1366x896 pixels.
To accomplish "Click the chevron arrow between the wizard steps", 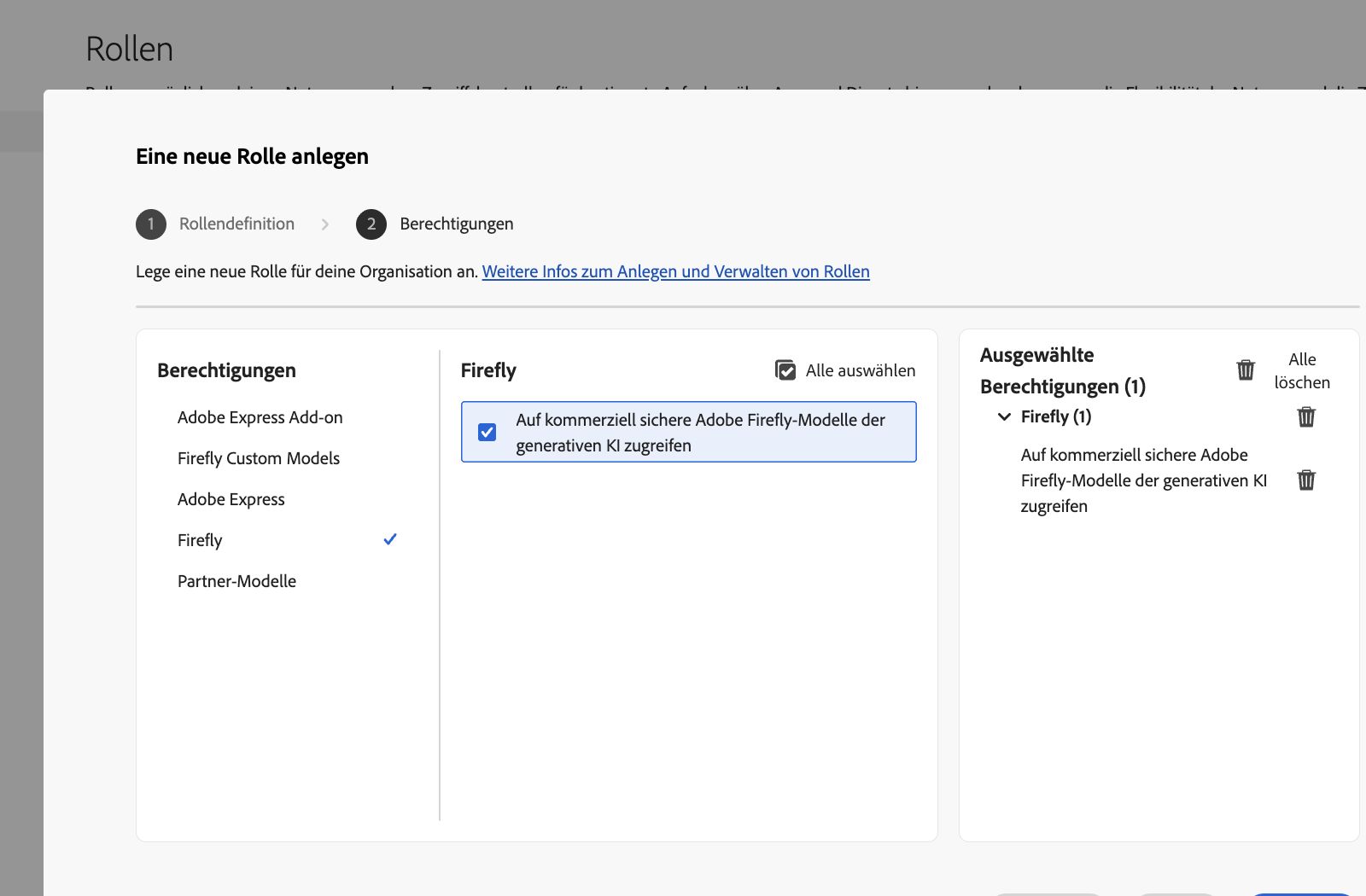I will tap(325, 224).
